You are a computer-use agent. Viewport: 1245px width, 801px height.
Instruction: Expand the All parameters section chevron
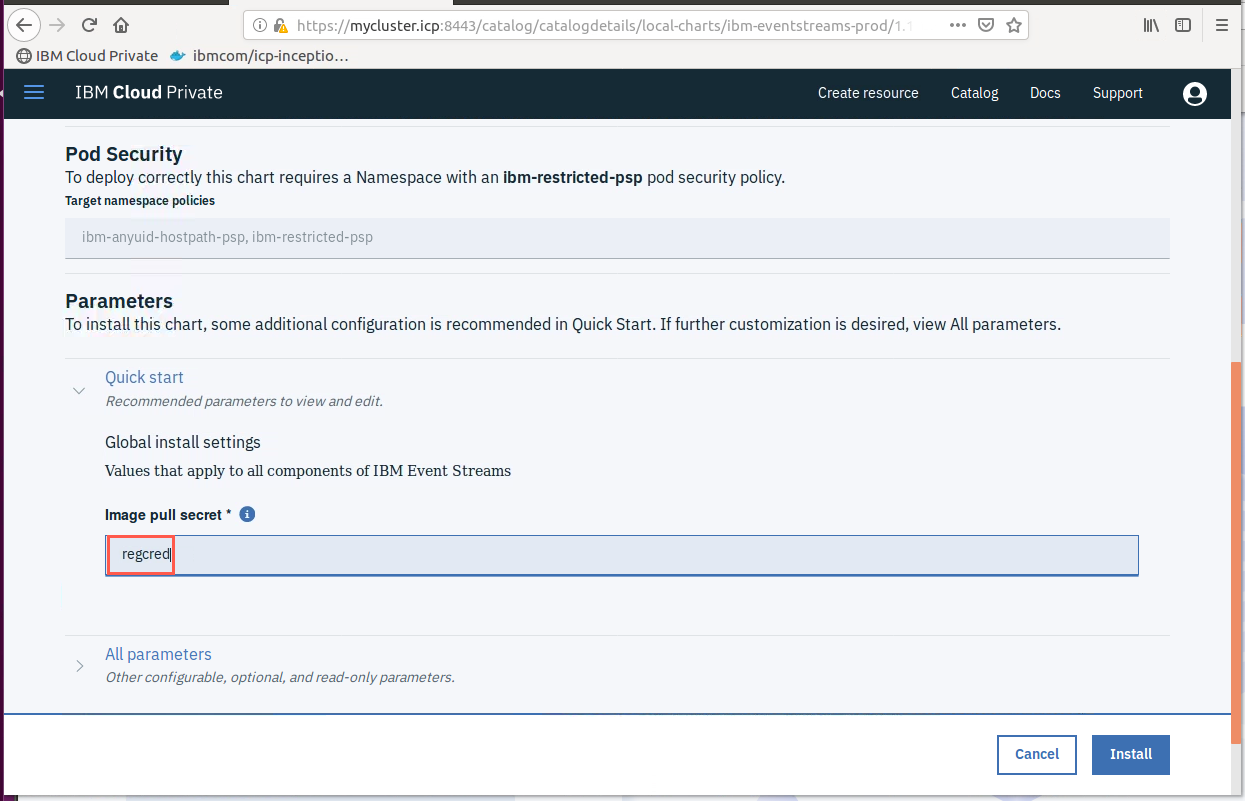[79, 666]
